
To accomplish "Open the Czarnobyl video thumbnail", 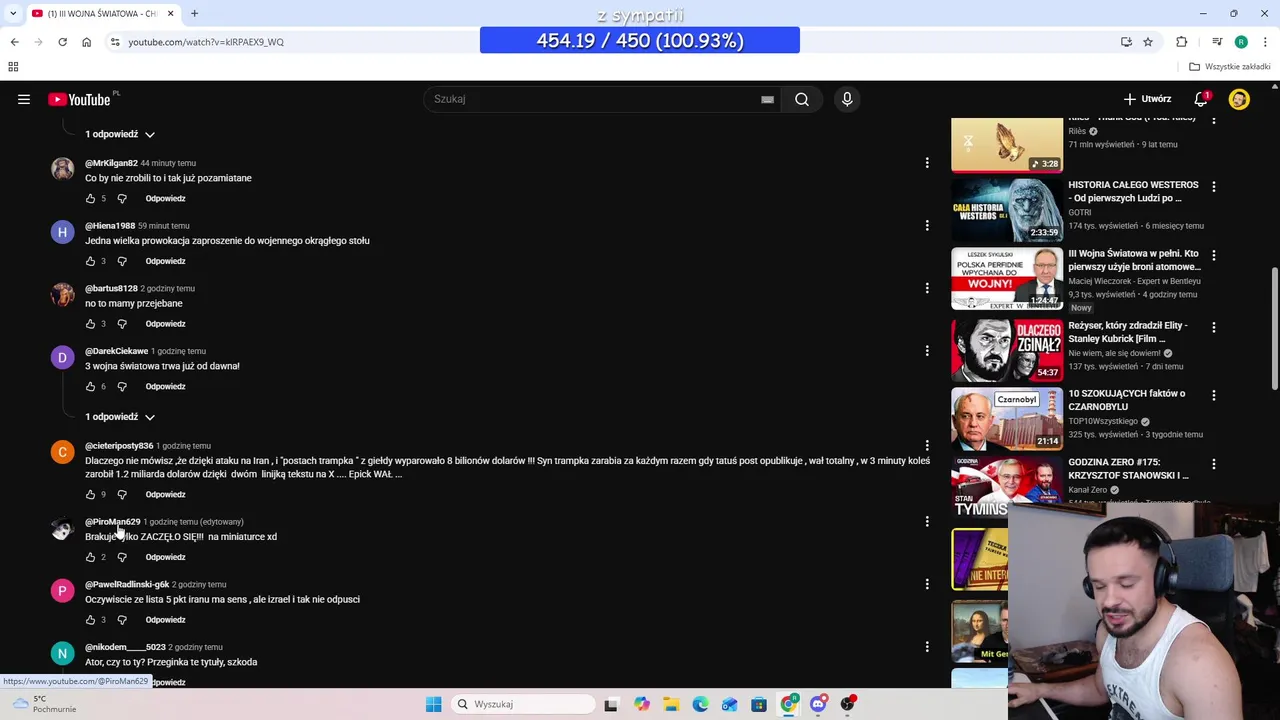I will point(1007,418).
